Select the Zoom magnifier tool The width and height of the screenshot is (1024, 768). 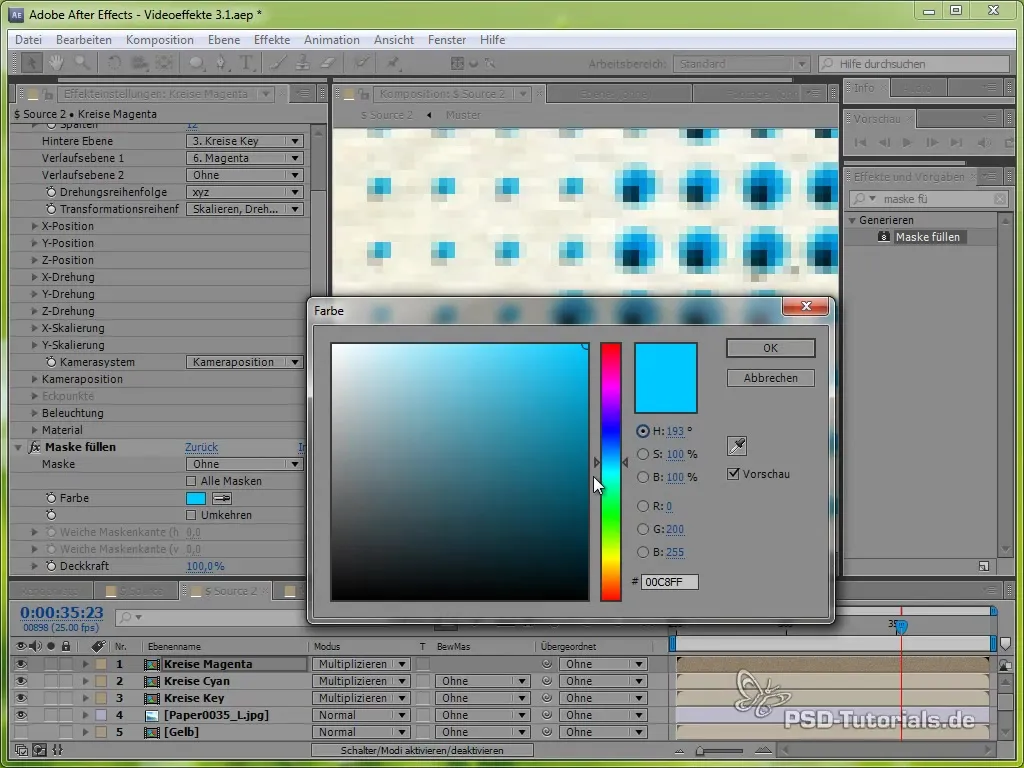click(82, 63)
